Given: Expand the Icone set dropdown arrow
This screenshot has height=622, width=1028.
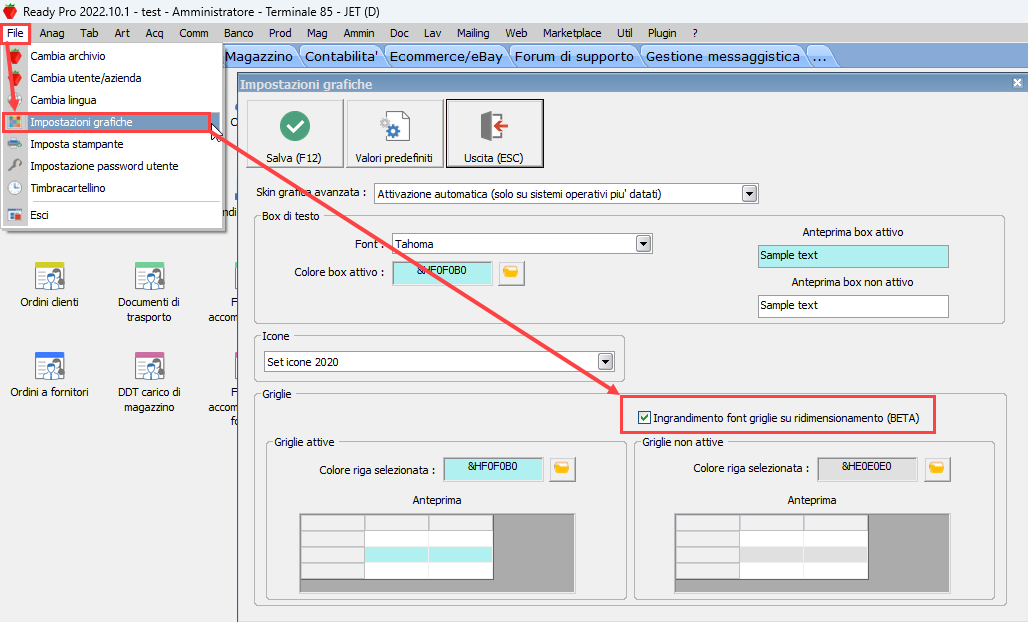Looking at the screenshot, I should click(605, 362).
